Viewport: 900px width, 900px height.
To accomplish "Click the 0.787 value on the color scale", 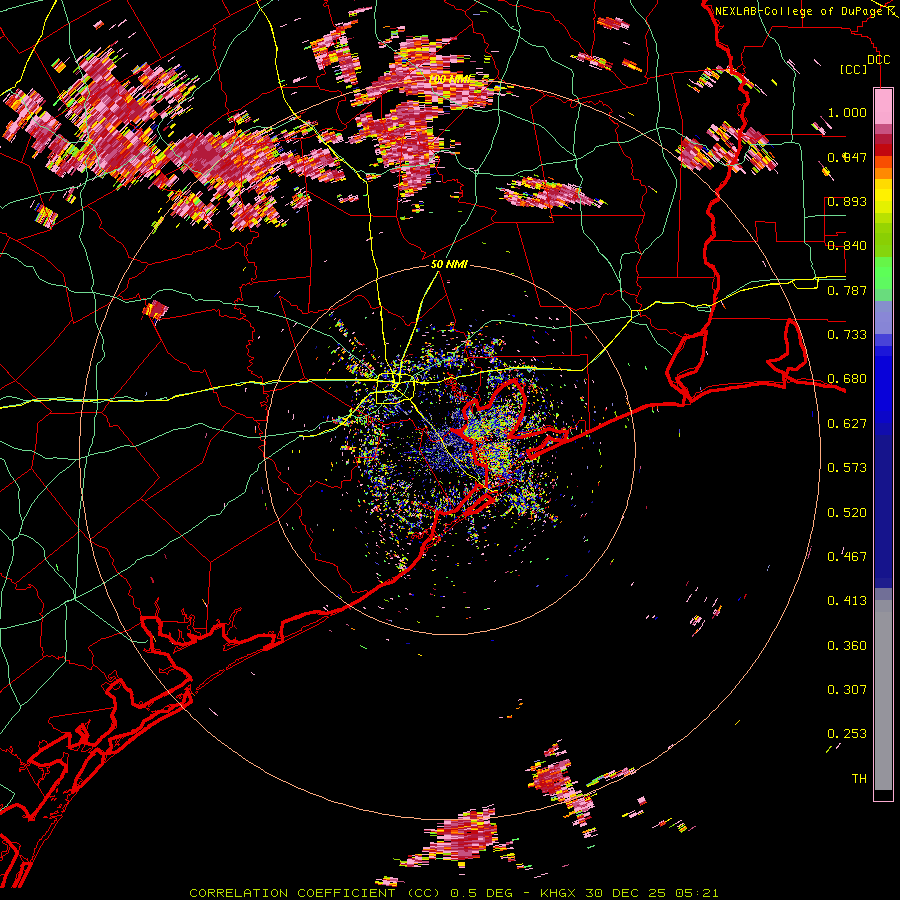I will pyautogui.click(x=847, y=290).
